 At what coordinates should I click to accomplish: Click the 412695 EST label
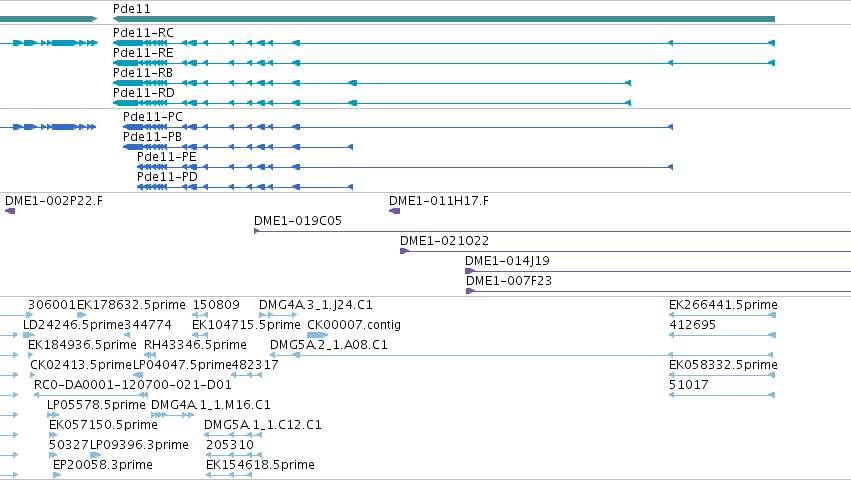[x=693, y=325]
